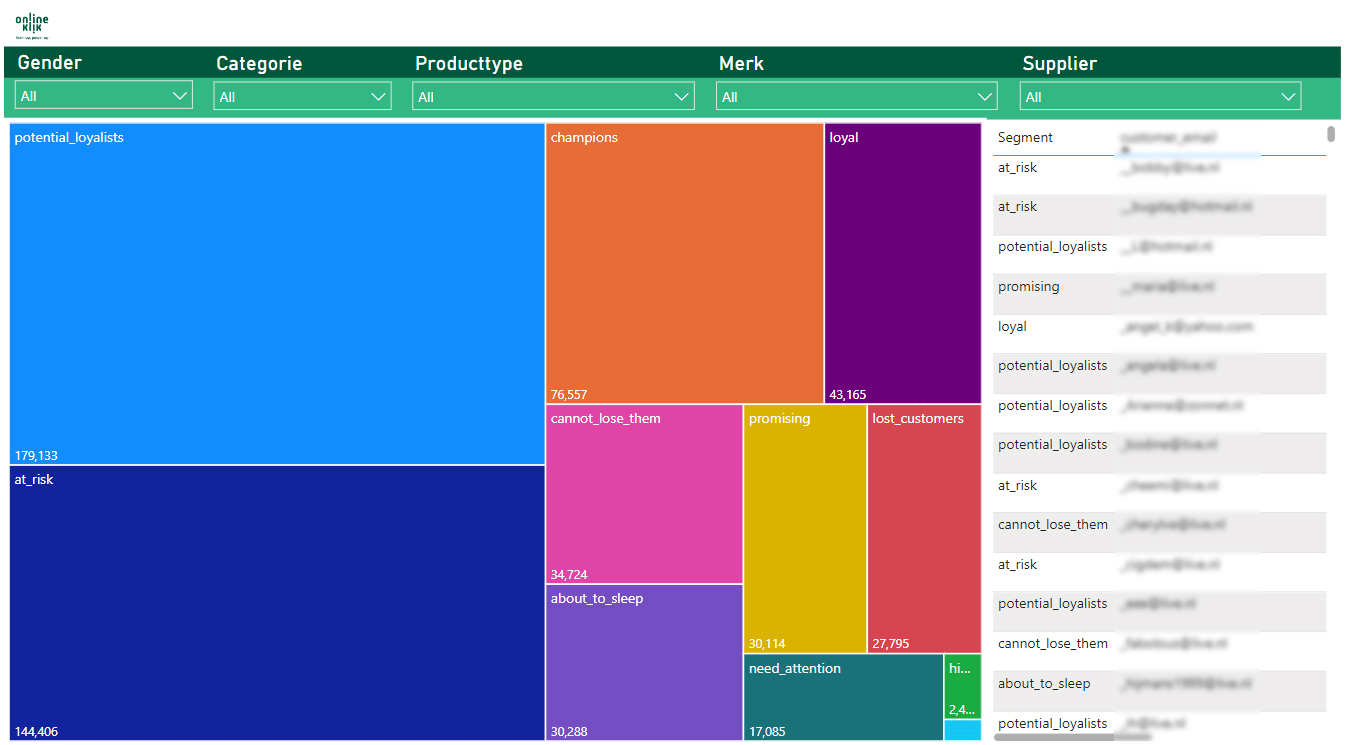Select the purple loyal treemap tile

pos(902,264)
